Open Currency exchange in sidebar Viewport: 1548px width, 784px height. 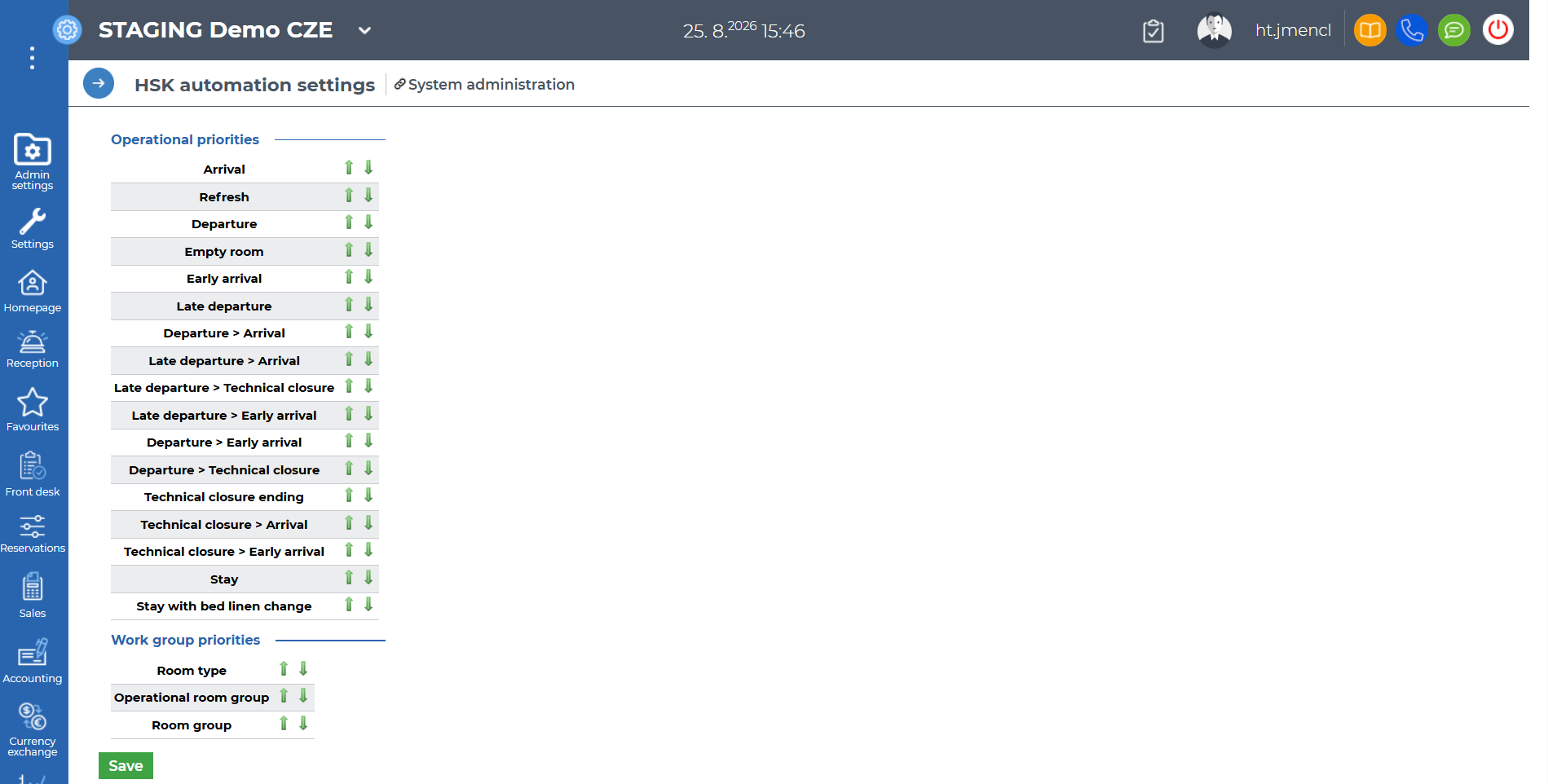pyautogui.click(x=33, y=730)
